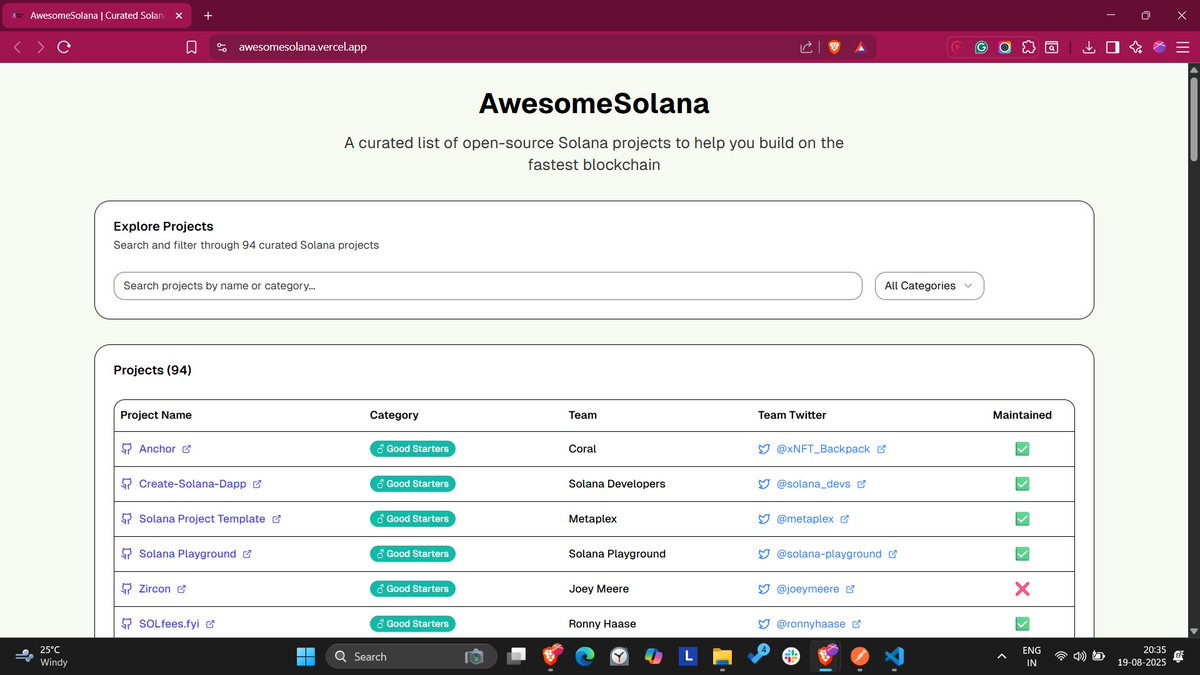
Task: Click the browser back arrow
Action: pos(18,47)
